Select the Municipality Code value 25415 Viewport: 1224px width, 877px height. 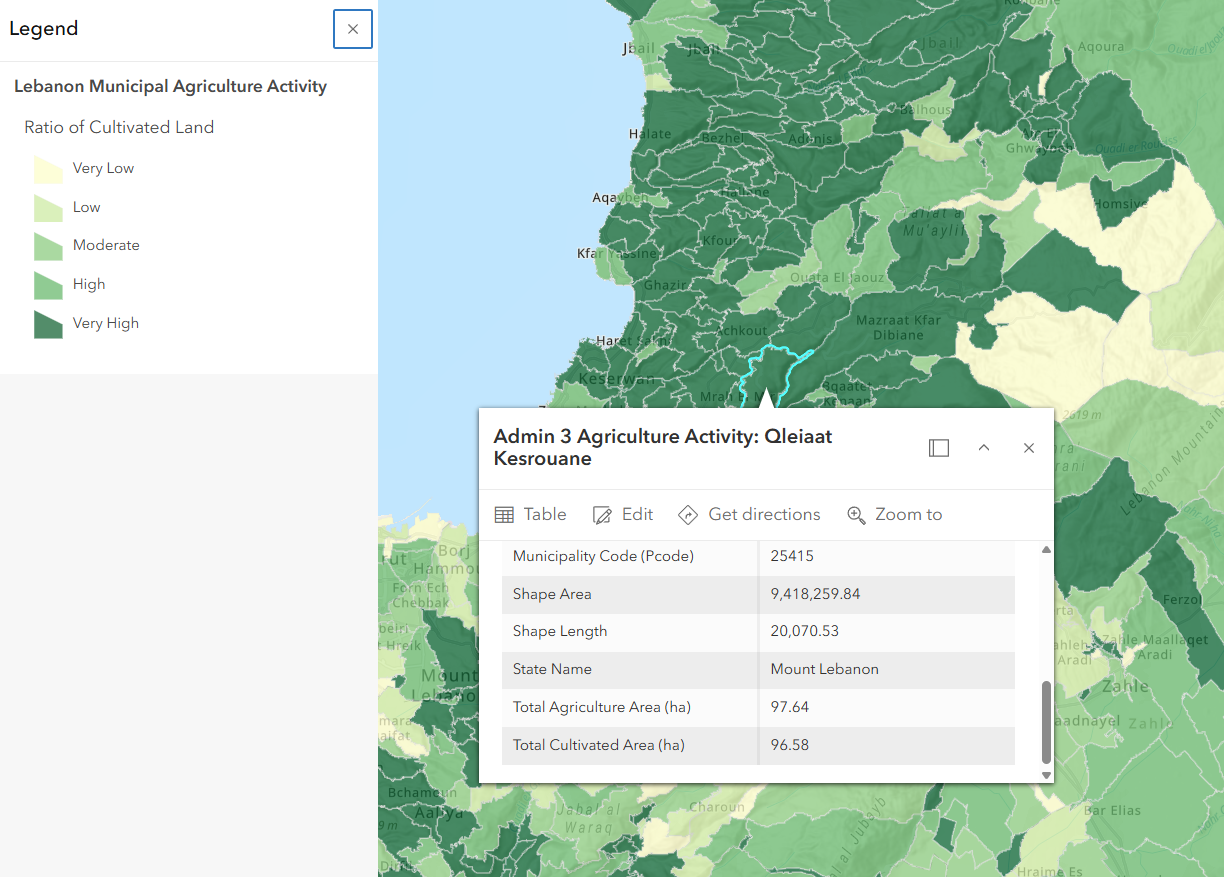pos(792,556)
